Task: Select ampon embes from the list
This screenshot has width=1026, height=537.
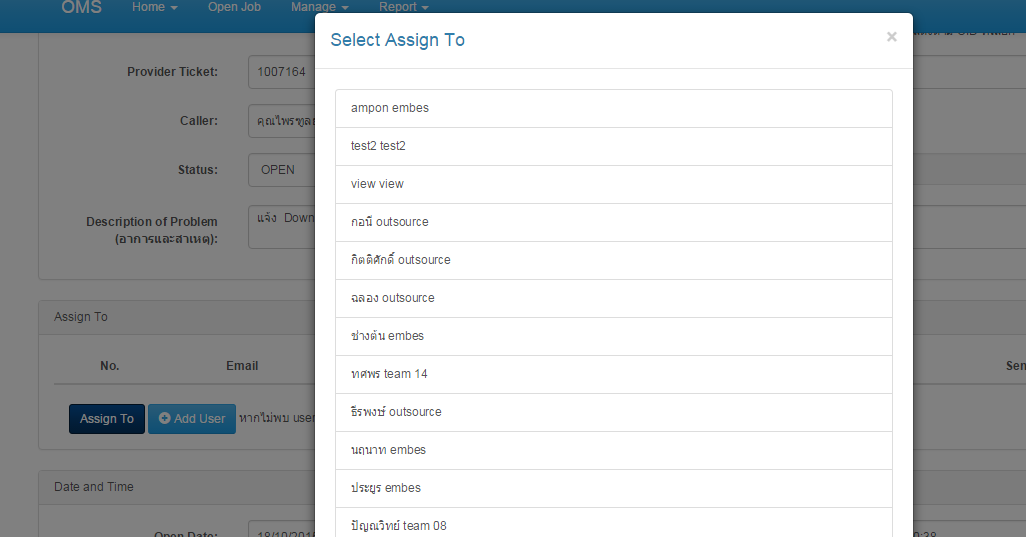Action: point(614,109)
